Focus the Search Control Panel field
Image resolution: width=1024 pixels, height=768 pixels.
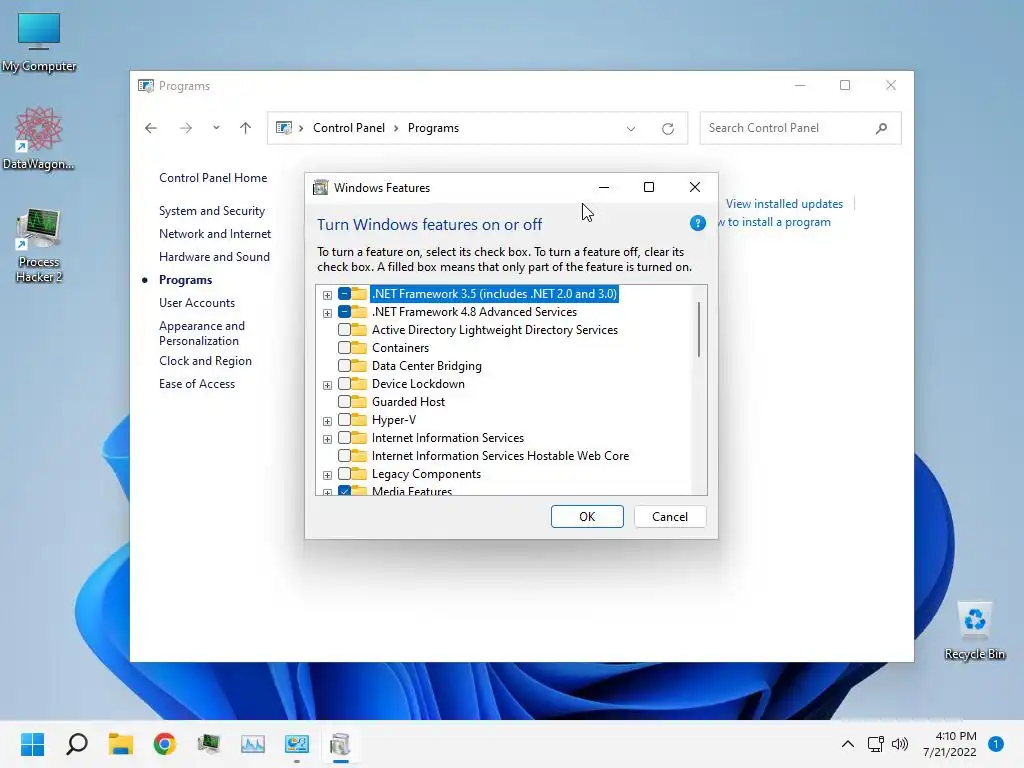click(801, 128)
